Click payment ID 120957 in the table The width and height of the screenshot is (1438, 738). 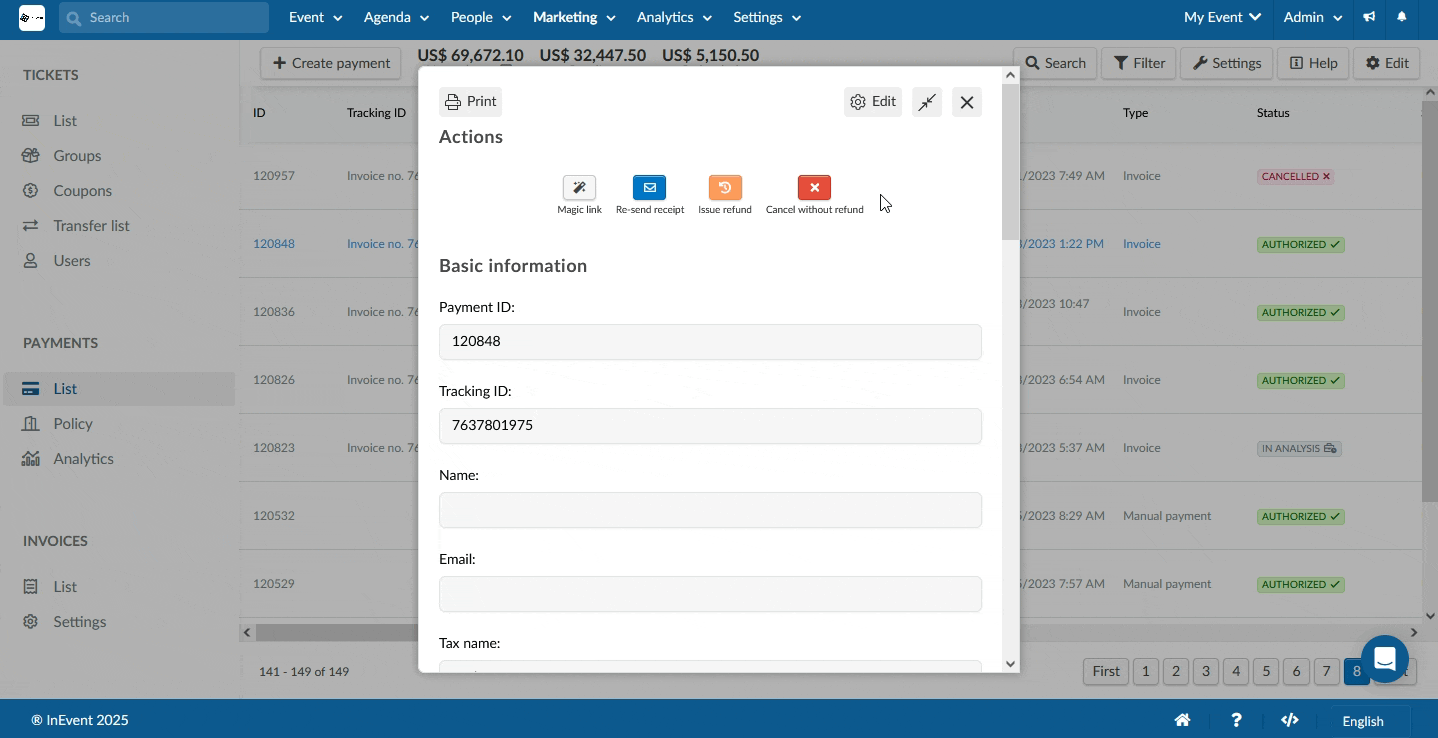click(274, 176)
